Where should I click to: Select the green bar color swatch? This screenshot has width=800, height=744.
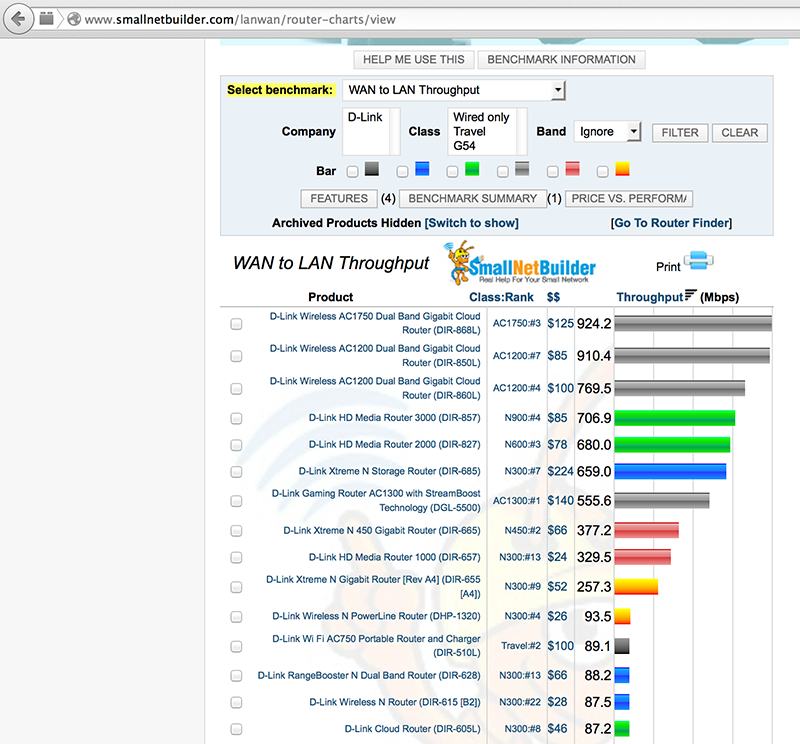tap(471, 170)
